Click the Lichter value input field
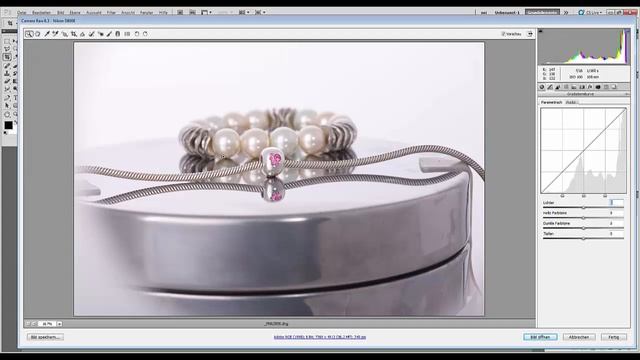This screenshot has width=640, height=360. (x=617, y=202)
